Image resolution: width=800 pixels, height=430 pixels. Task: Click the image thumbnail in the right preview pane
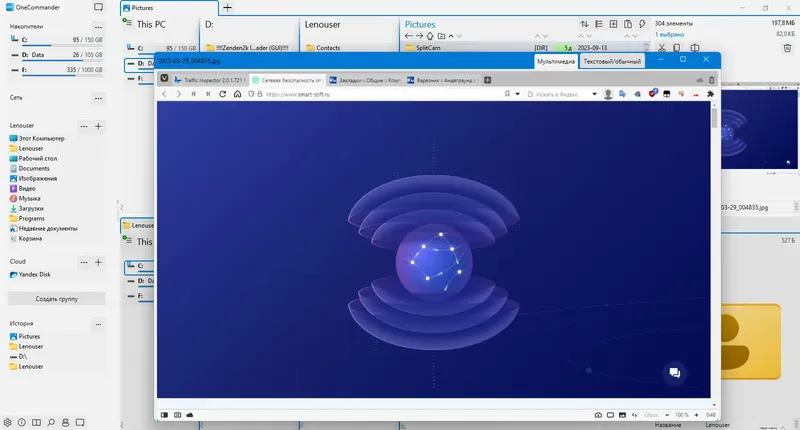coord(759,129)
